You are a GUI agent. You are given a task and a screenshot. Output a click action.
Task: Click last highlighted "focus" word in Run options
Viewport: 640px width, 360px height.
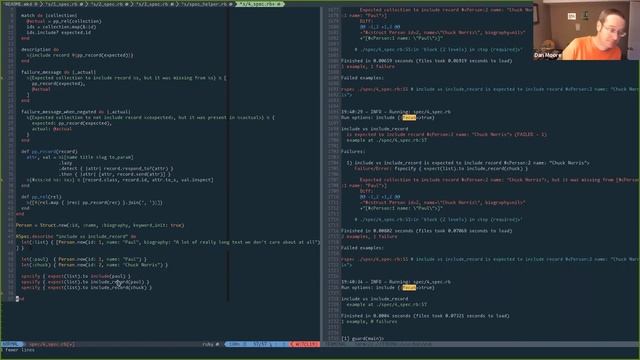(409, 288)
